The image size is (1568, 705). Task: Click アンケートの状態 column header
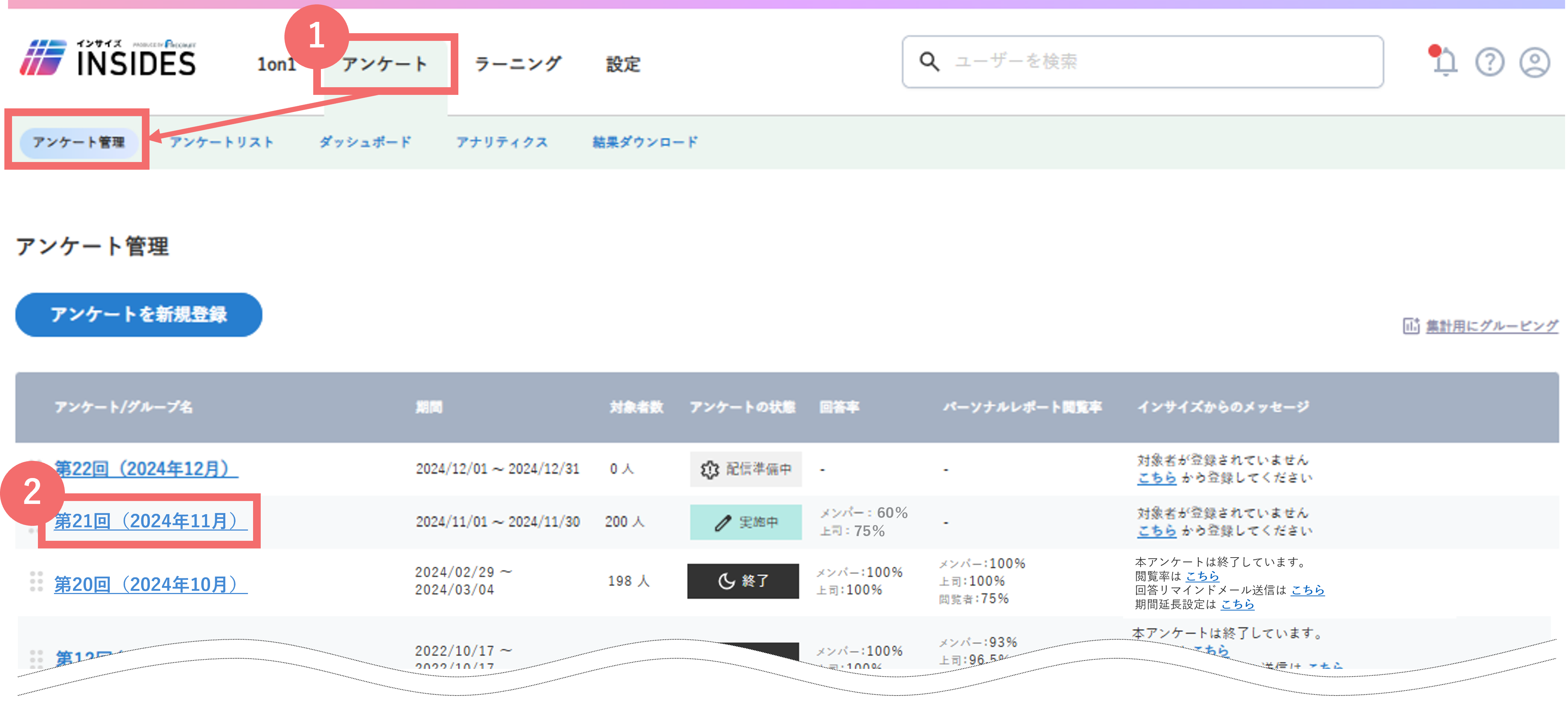click(742, 407)
